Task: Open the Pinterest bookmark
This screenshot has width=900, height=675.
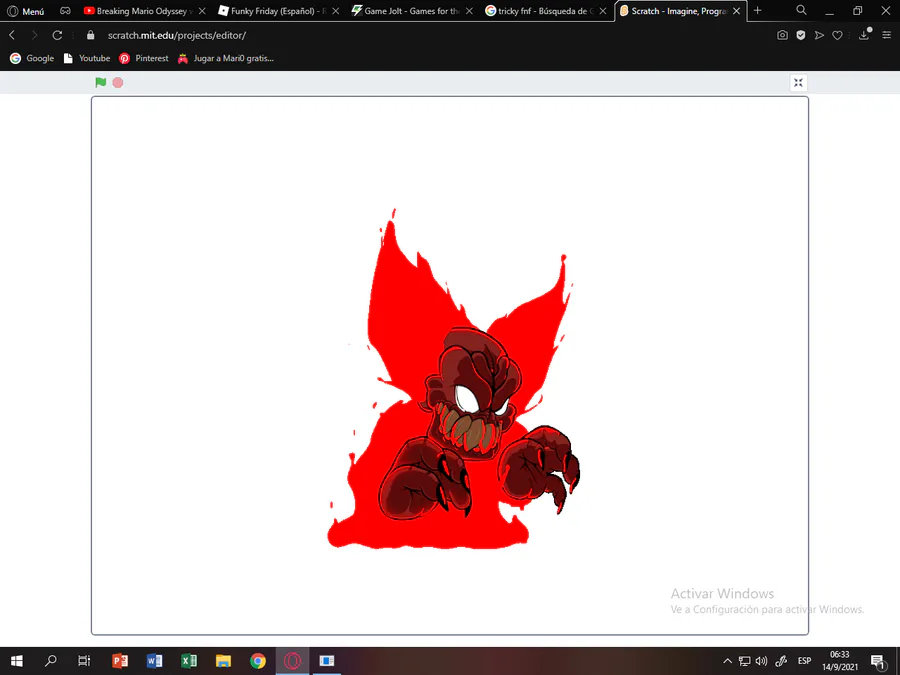Action: coord(143,58)
